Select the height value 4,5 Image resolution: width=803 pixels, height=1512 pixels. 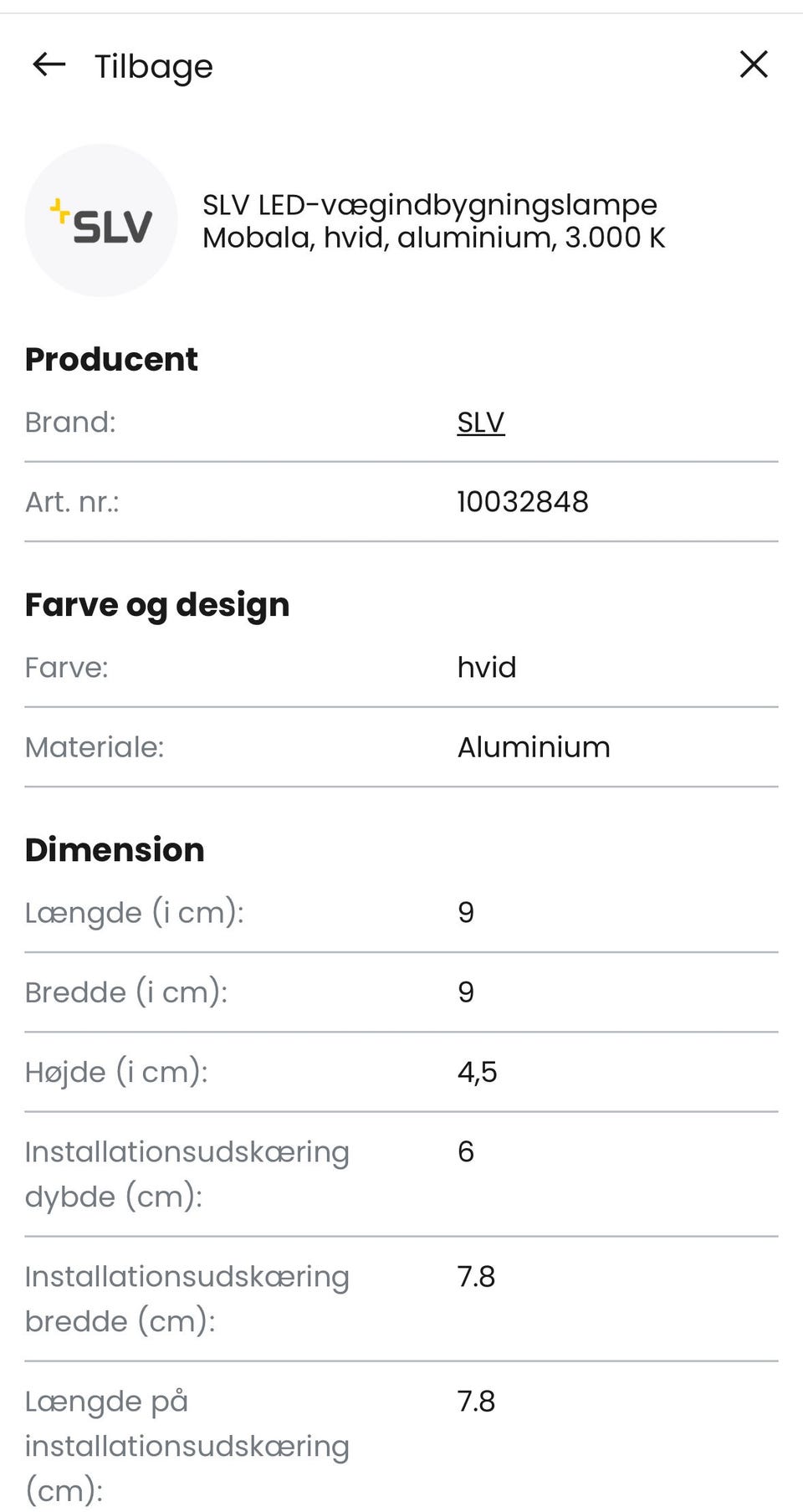[x=477, y=1072]
